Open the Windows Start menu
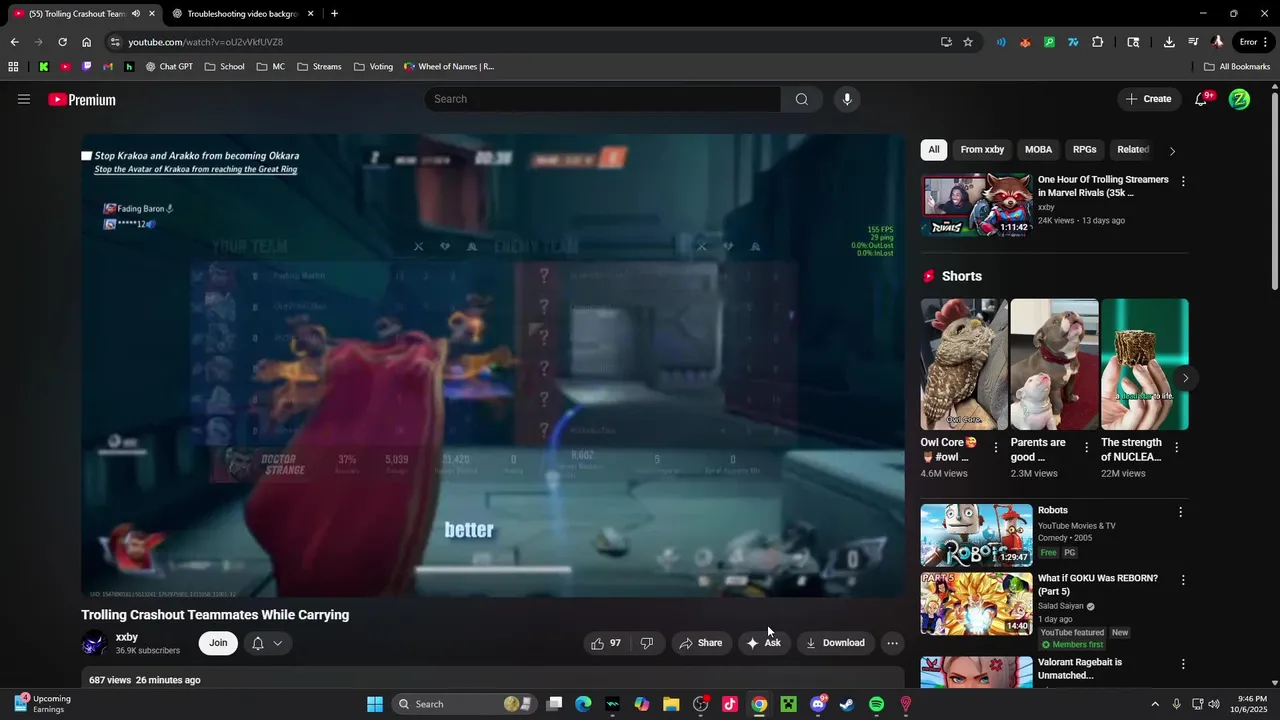The height and width of the screenshot is (720, 1280). tap(374, 704)
